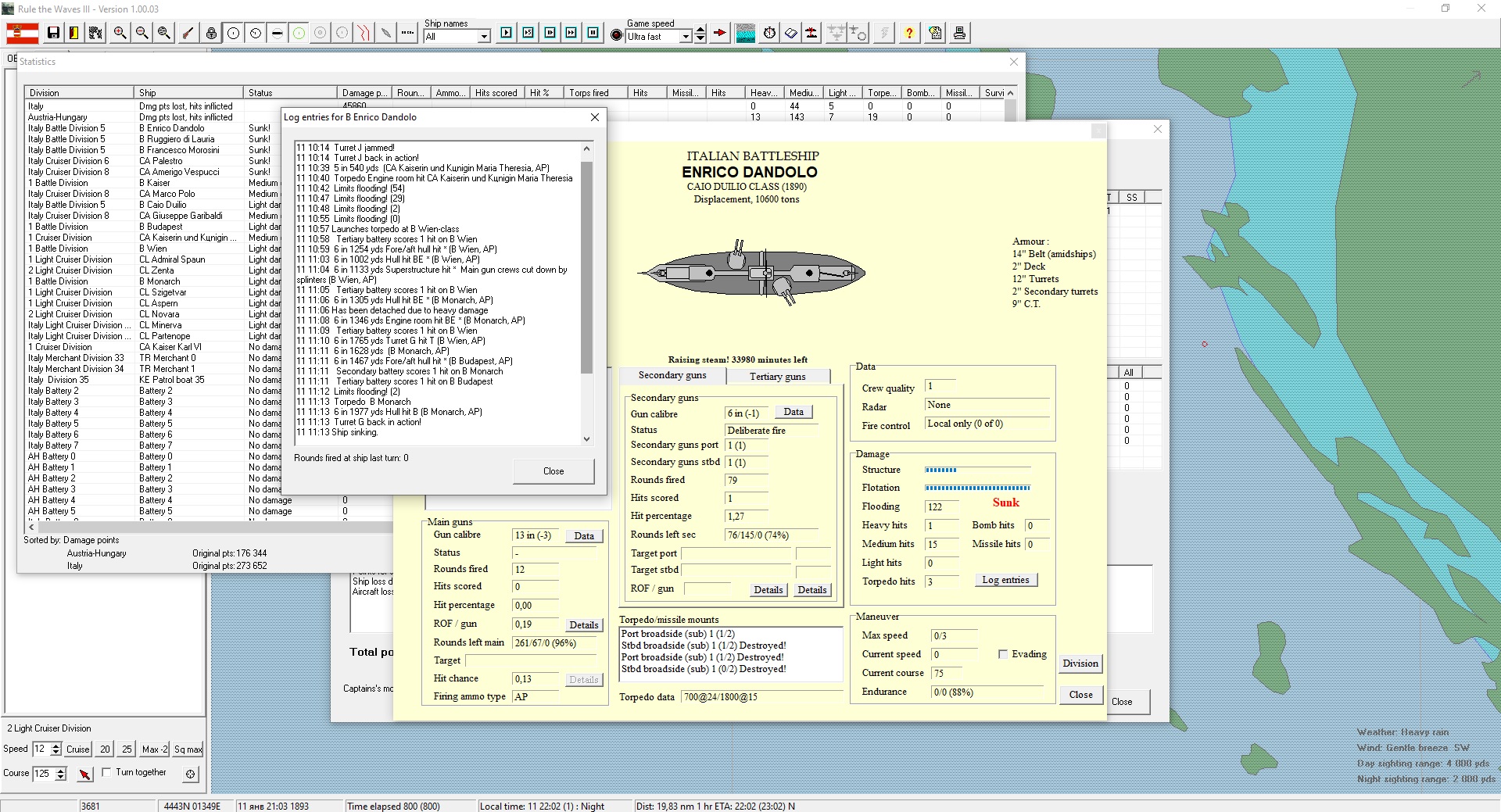1501x812 pixels.
Task: Expand the Game speed dropdown
Action: [x=686, y=37]
